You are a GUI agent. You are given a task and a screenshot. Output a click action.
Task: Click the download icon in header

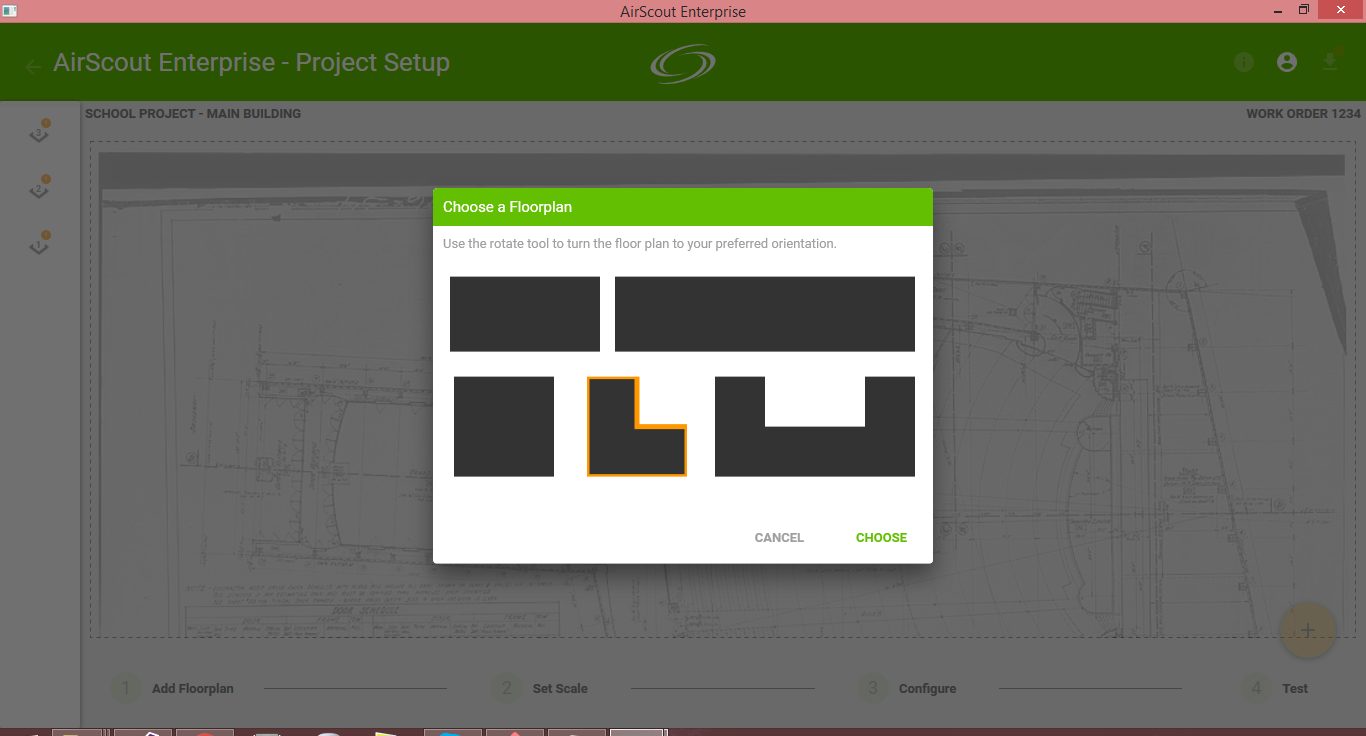1330,61
